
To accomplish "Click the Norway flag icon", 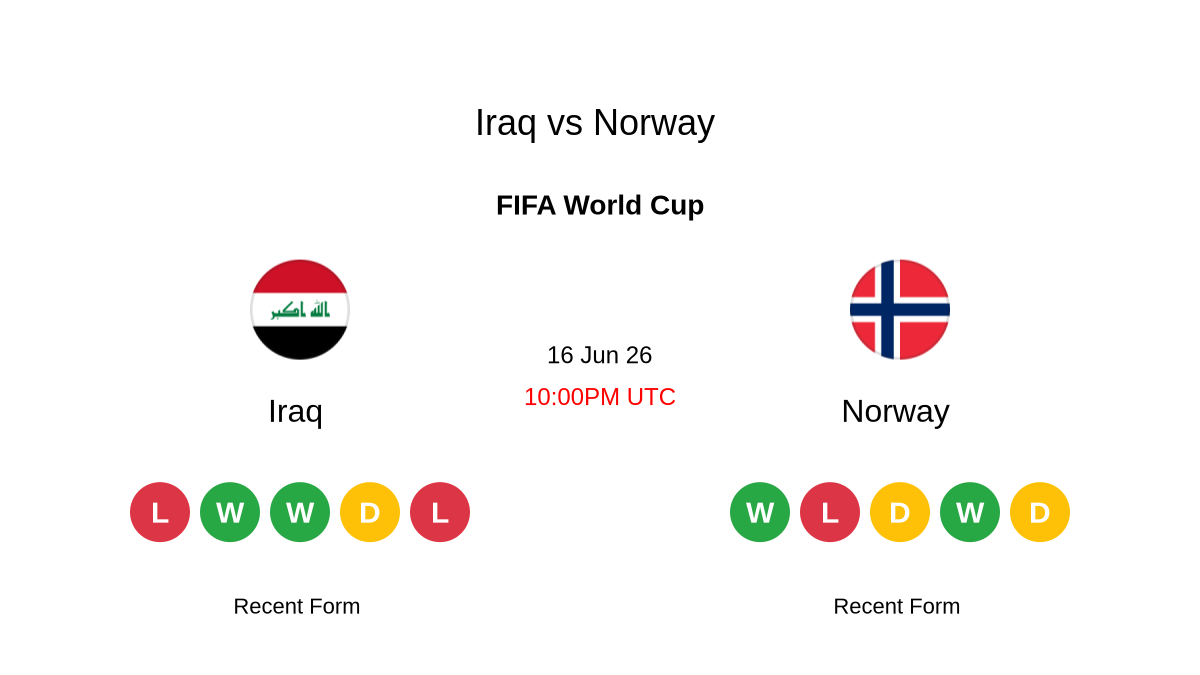I will pyautogui.click(x=900, y=310).
